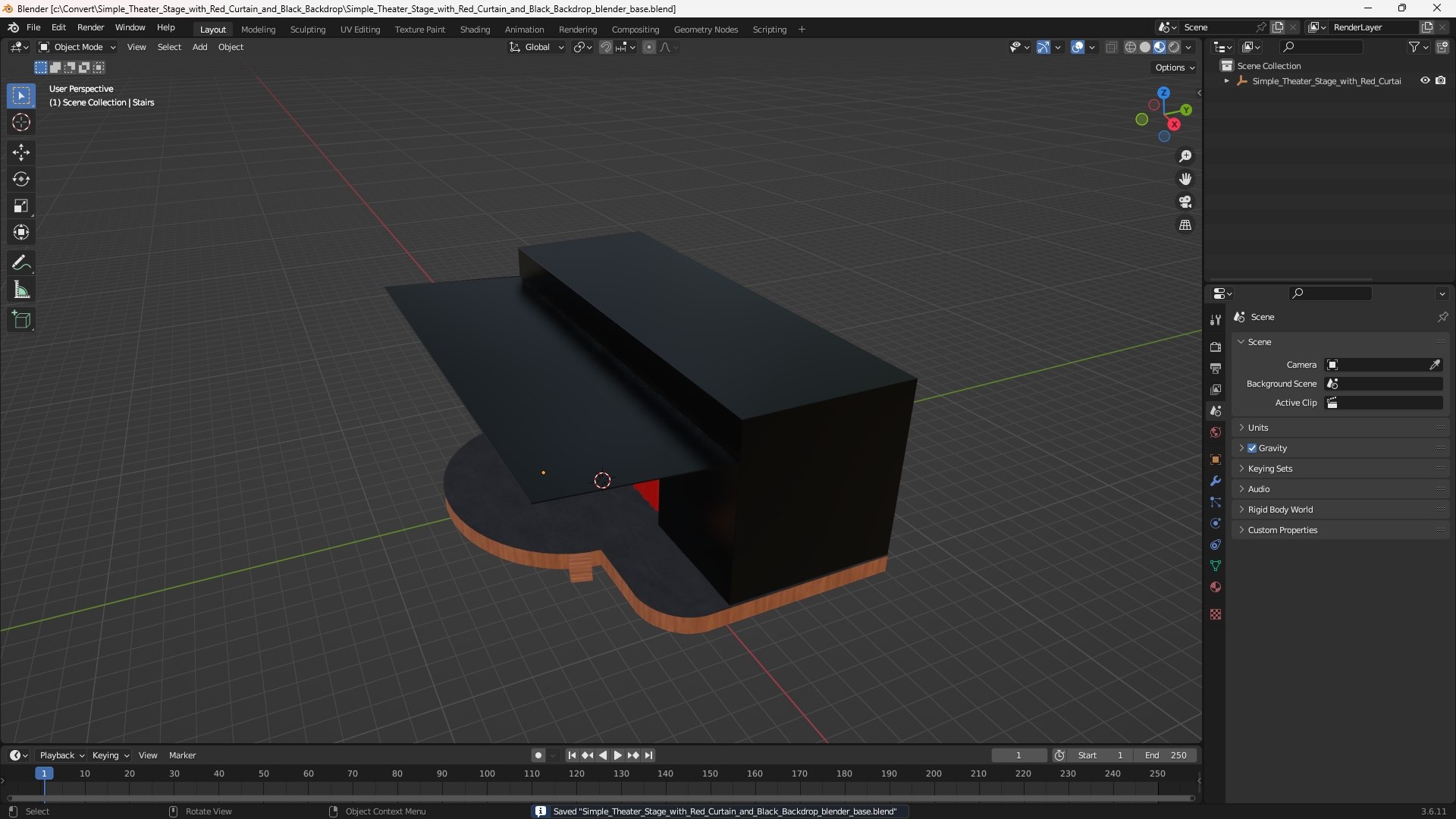Viewport: 1456px width, 819px height.
Task: Select the Rotate tool
Action: pyautogui.click(x=21, y=179)
